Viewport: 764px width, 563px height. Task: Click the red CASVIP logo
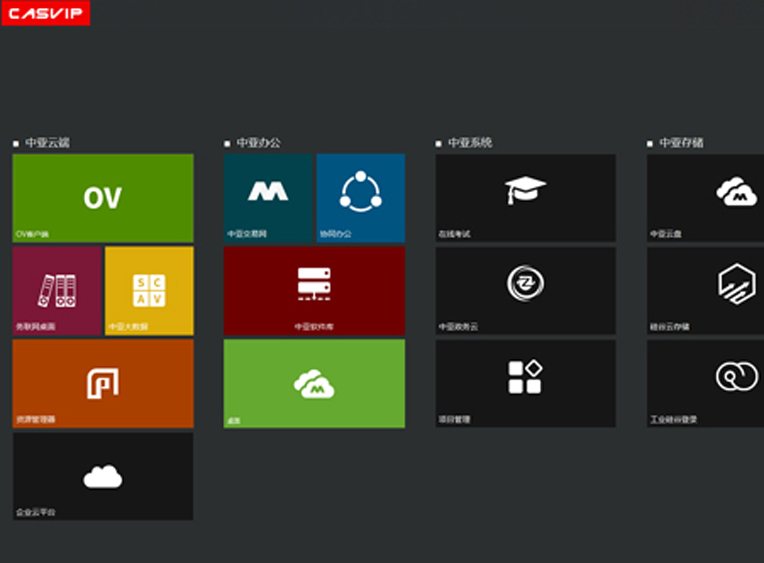click(46, 13)
